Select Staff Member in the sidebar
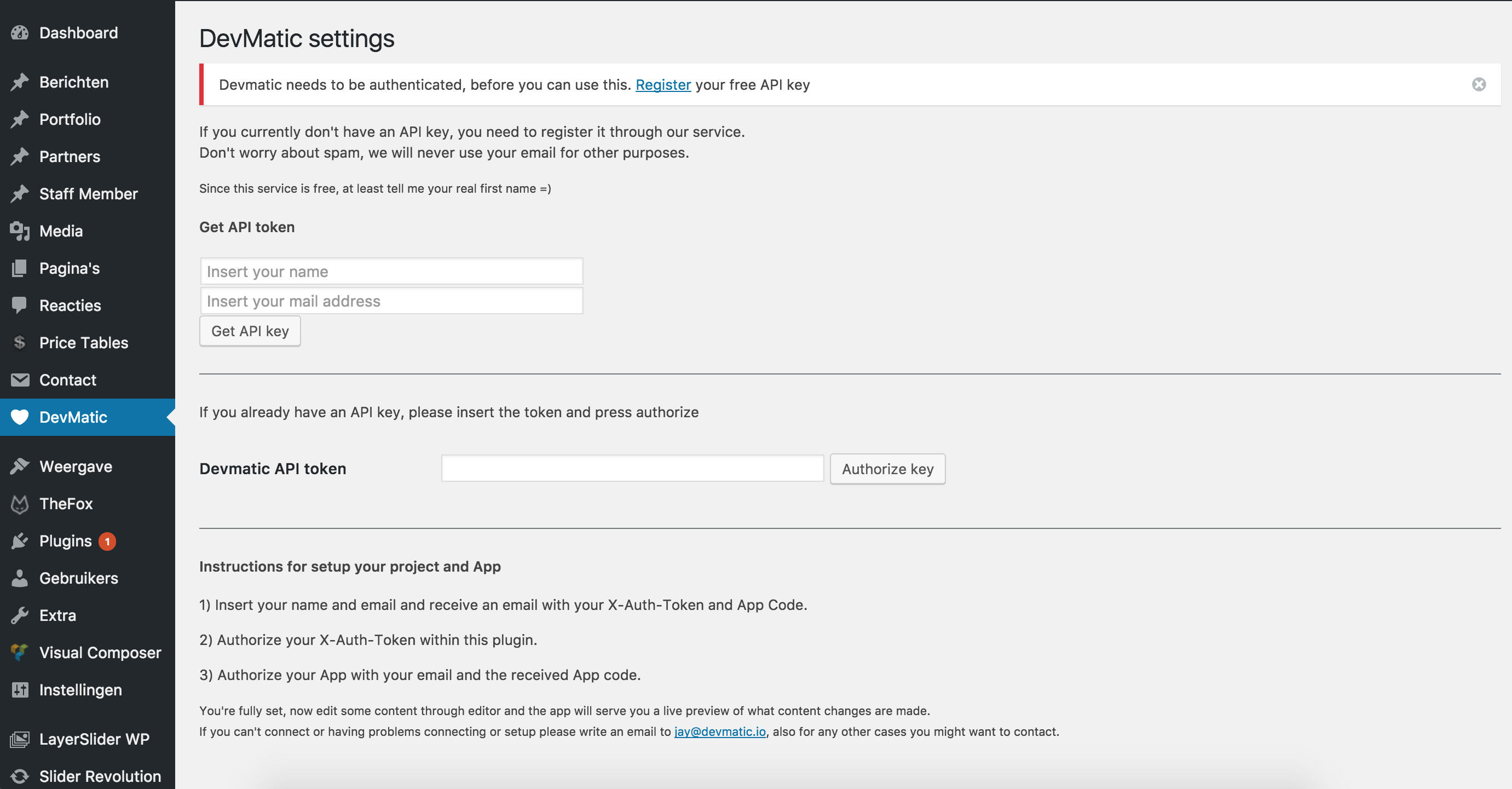The height and width of the screenshot is (789, 1512). [x=89, y=194]
